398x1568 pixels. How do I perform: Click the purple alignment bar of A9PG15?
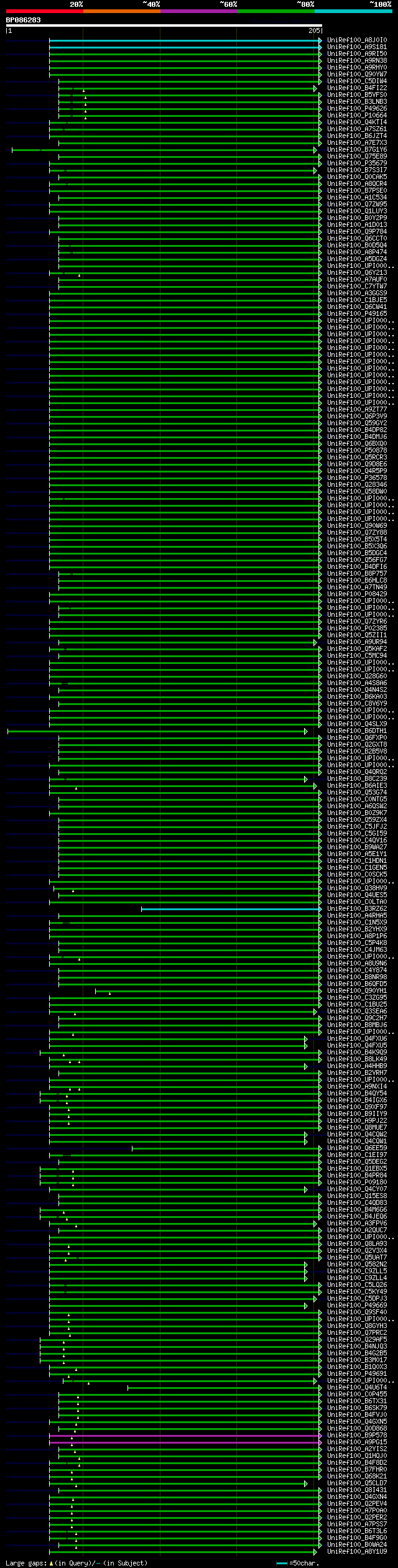pos(184,1442)
